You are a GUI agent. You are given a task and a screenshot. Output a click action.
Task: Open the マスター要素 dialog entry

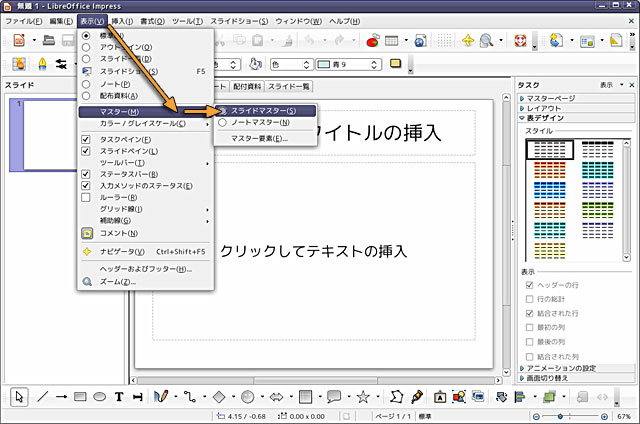pos(258,138)
